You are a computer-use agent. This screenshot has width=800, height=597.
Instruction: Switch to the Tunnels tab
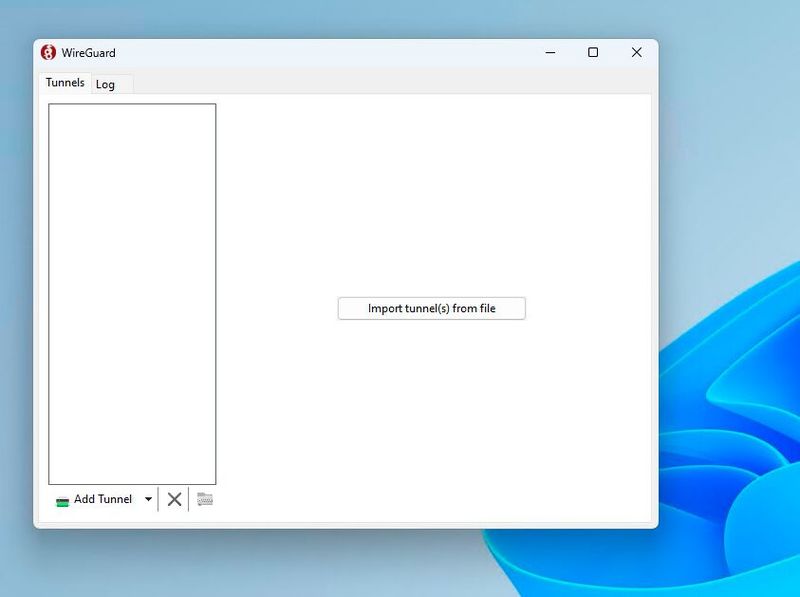tap(65, 83)
